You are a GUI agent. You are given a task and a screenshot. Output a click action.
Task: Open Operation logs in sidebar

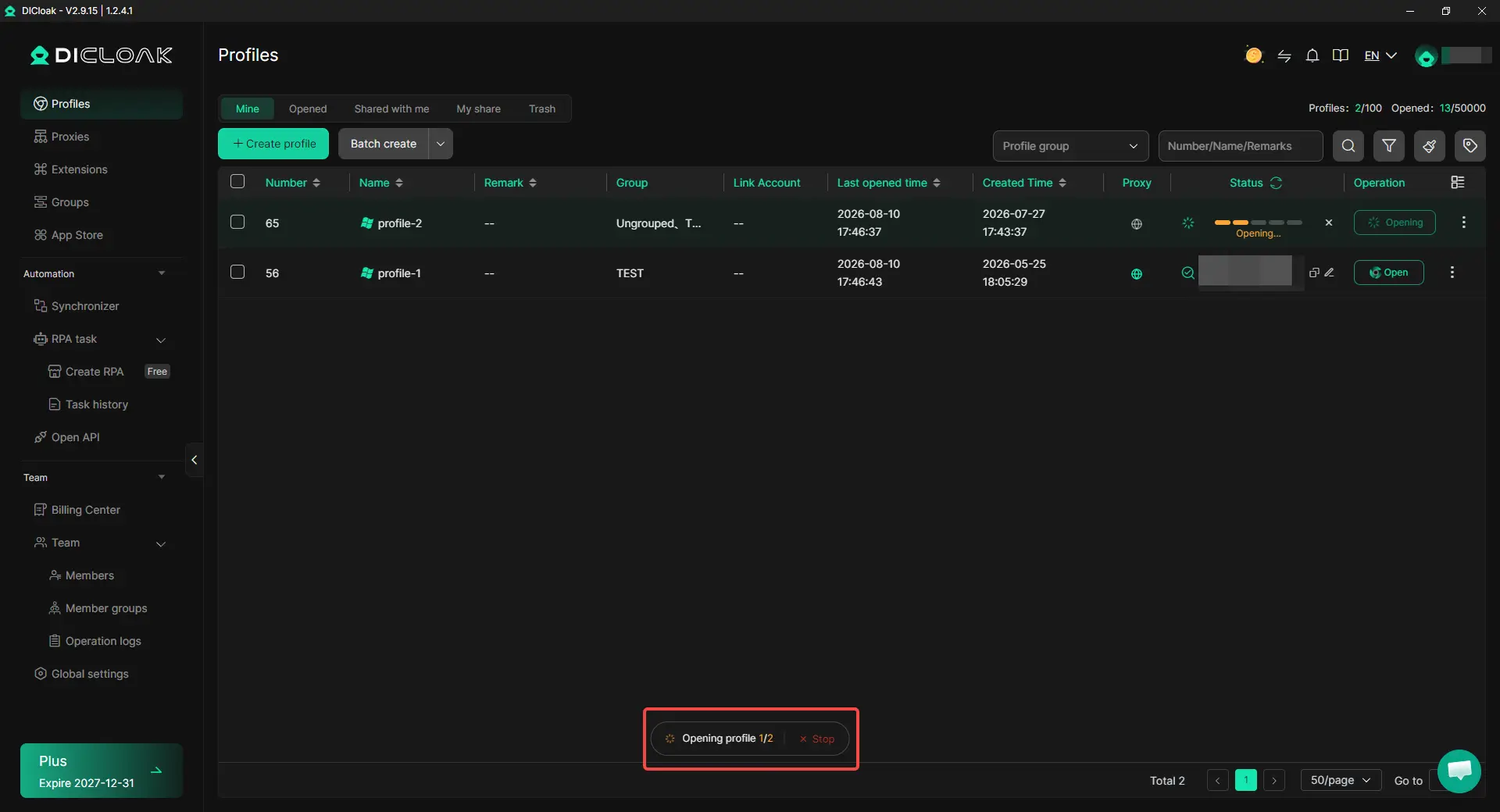click(101, 641)
